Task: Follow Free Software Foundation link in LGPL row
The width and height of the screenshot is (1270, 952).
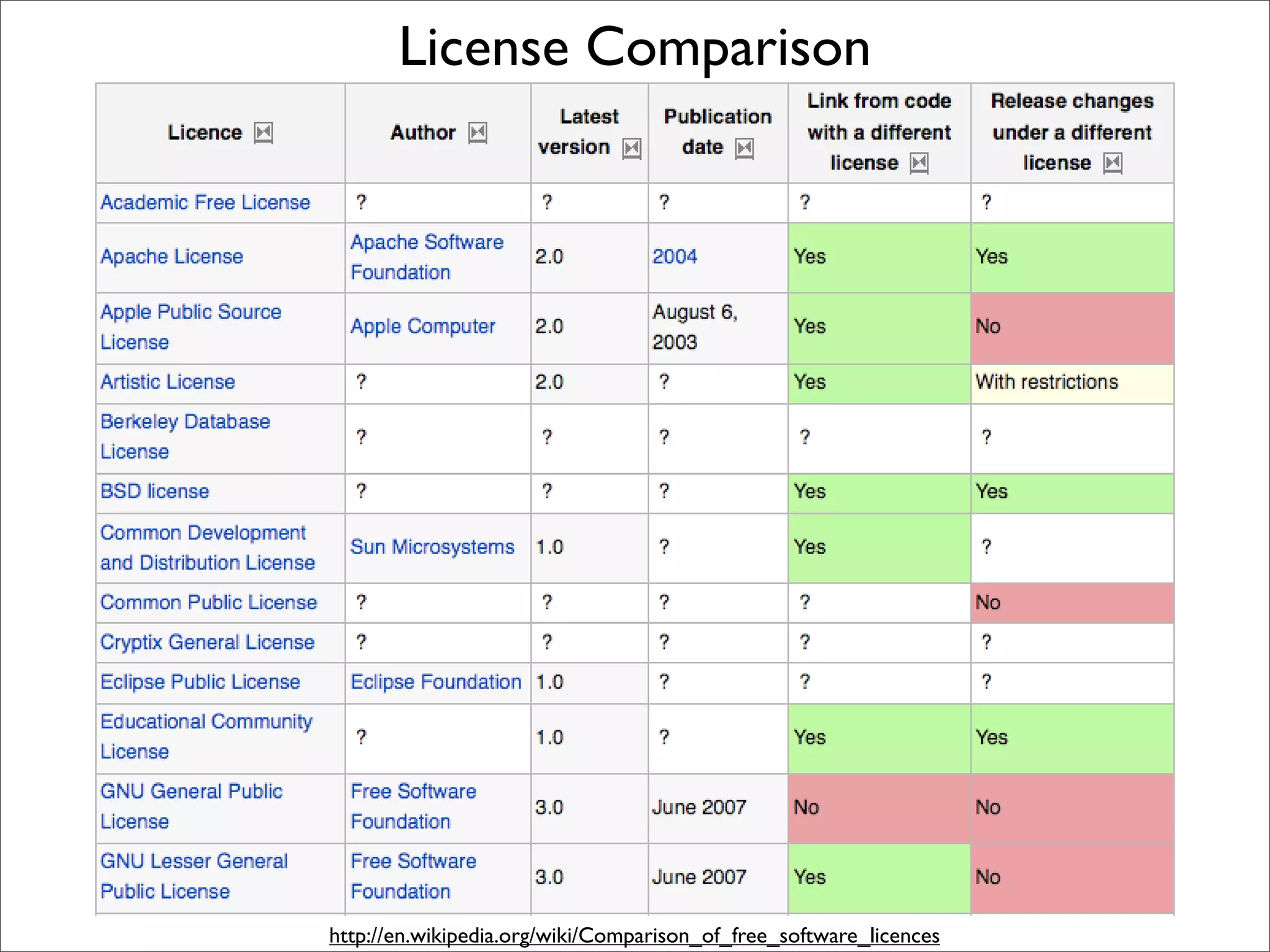Action: pyautogui.click(x=414, y=876)
